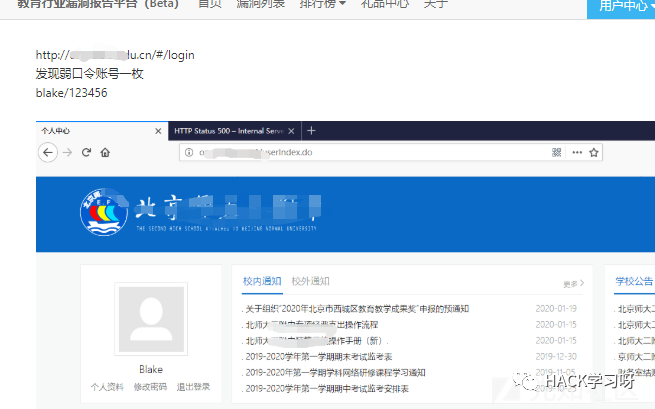Click 关于 in the top navigation
This screenshot has height=409, width=655.
pyautogui.click(x=435, y=4)
